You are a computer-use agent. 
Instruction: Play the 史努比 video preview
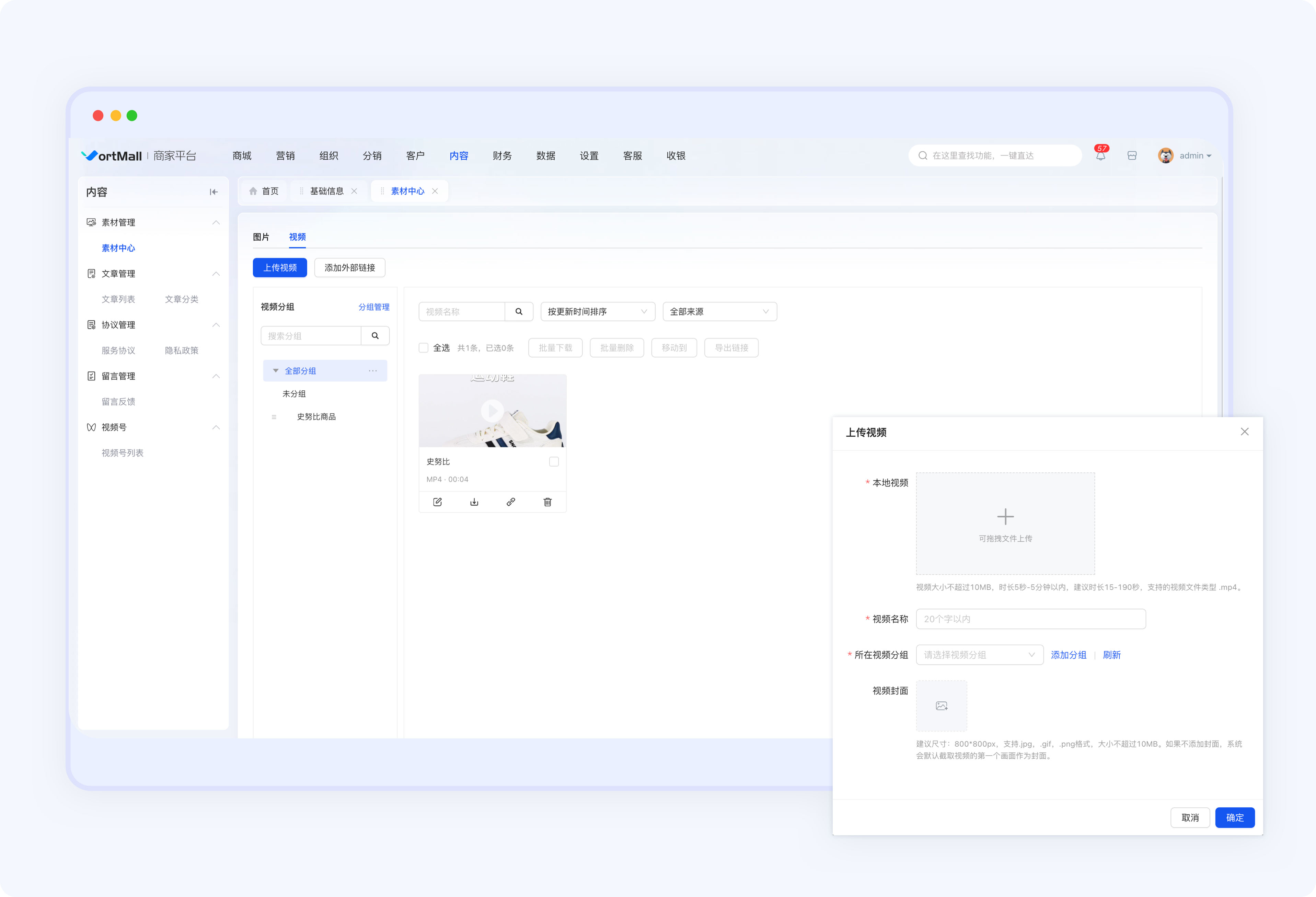492,411
